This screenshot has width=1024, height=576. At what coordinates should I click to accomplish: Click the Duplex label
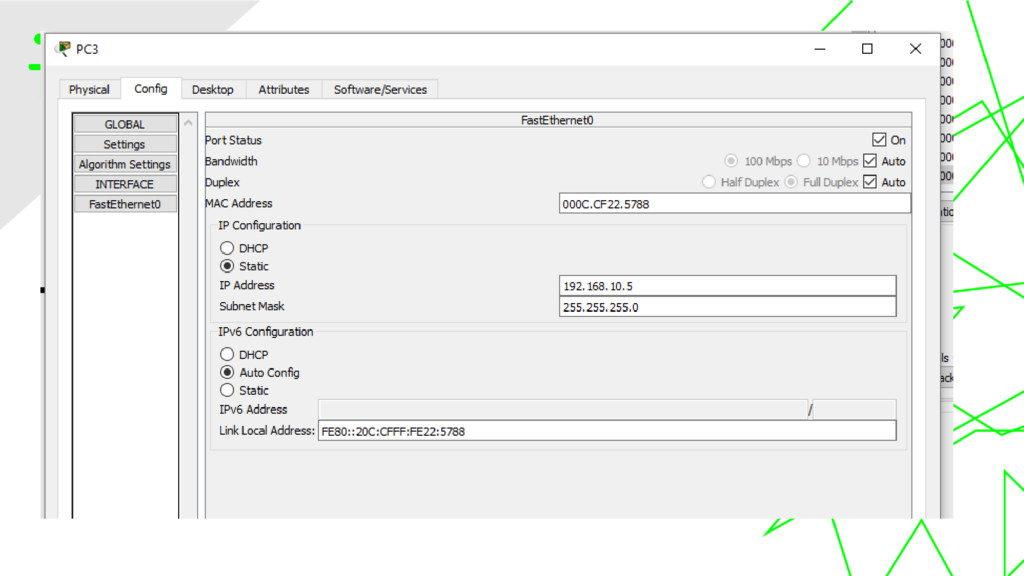pos(223,182)
